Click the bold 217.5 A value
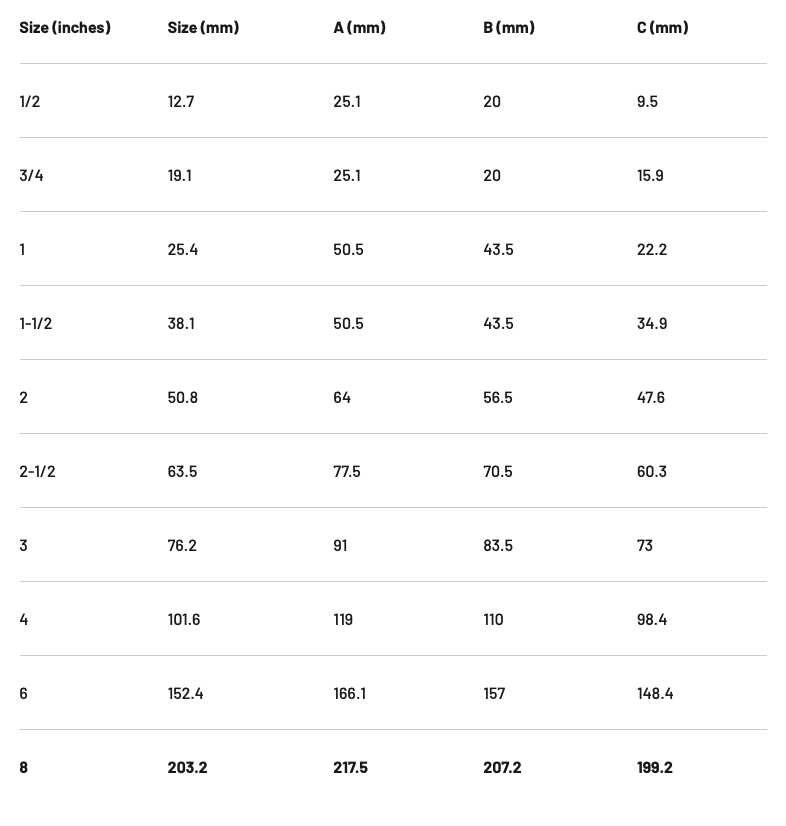The image size is (786, 826). (x=350, y=768)
